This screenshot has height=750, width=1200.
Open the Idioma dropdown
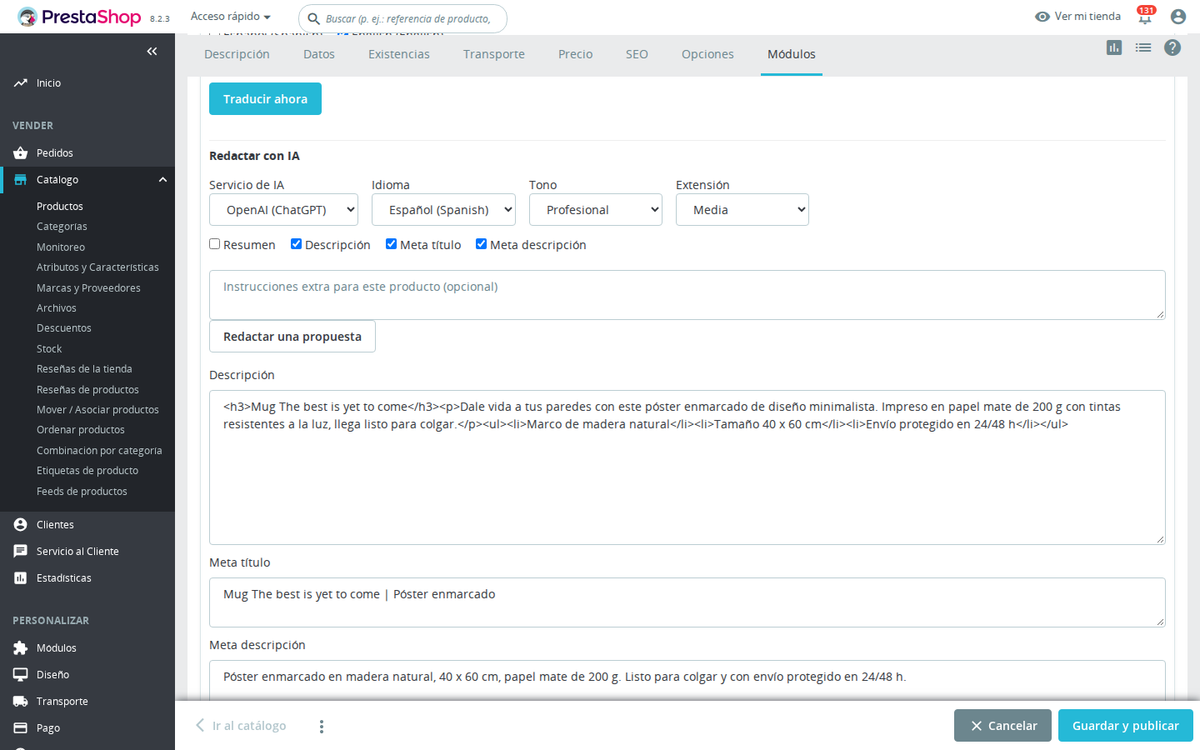pos(443,210)
